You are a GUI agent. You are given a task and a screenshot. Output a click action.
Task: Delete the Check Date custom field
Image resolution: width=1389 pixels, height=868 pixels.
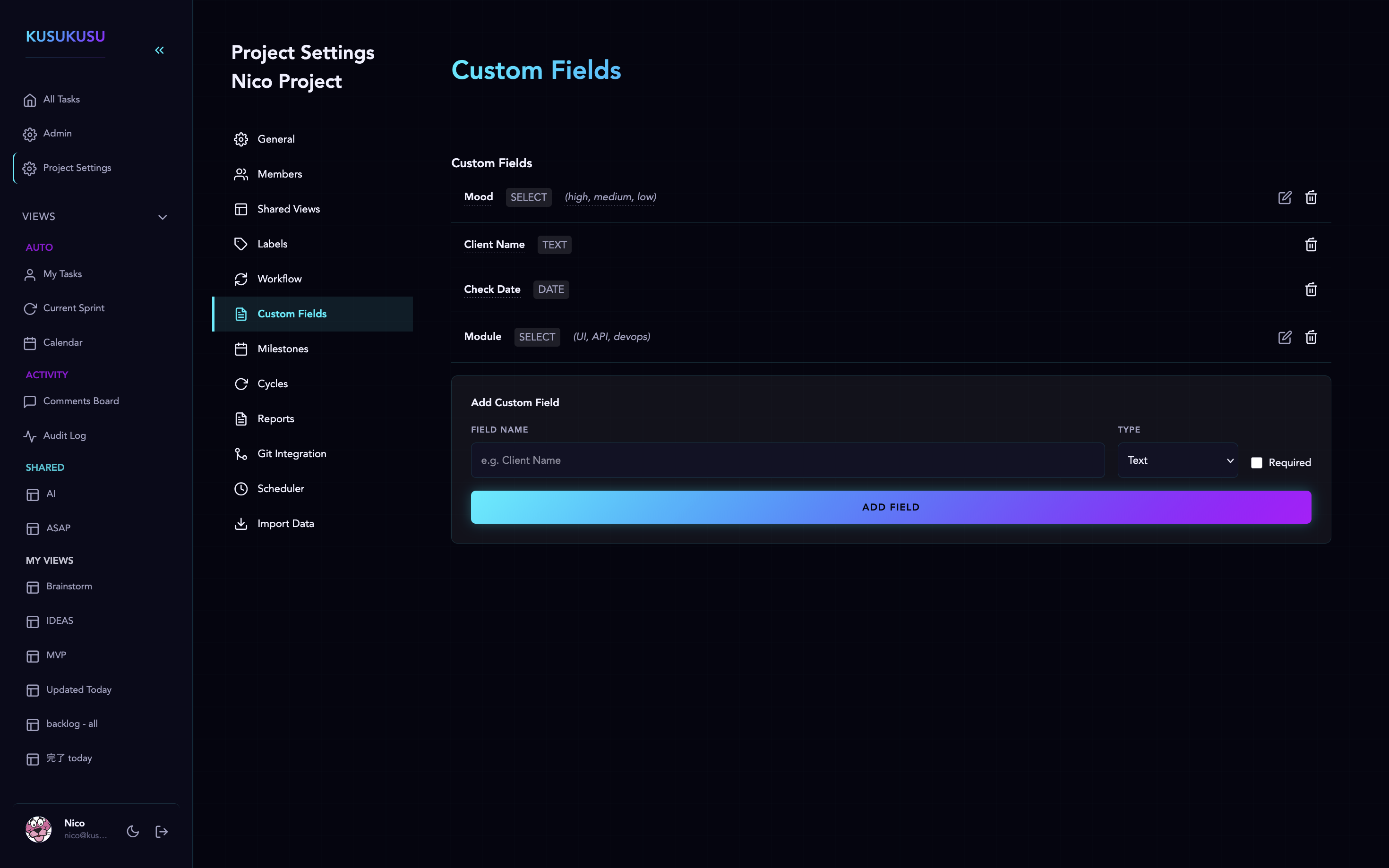[1311, 289]
